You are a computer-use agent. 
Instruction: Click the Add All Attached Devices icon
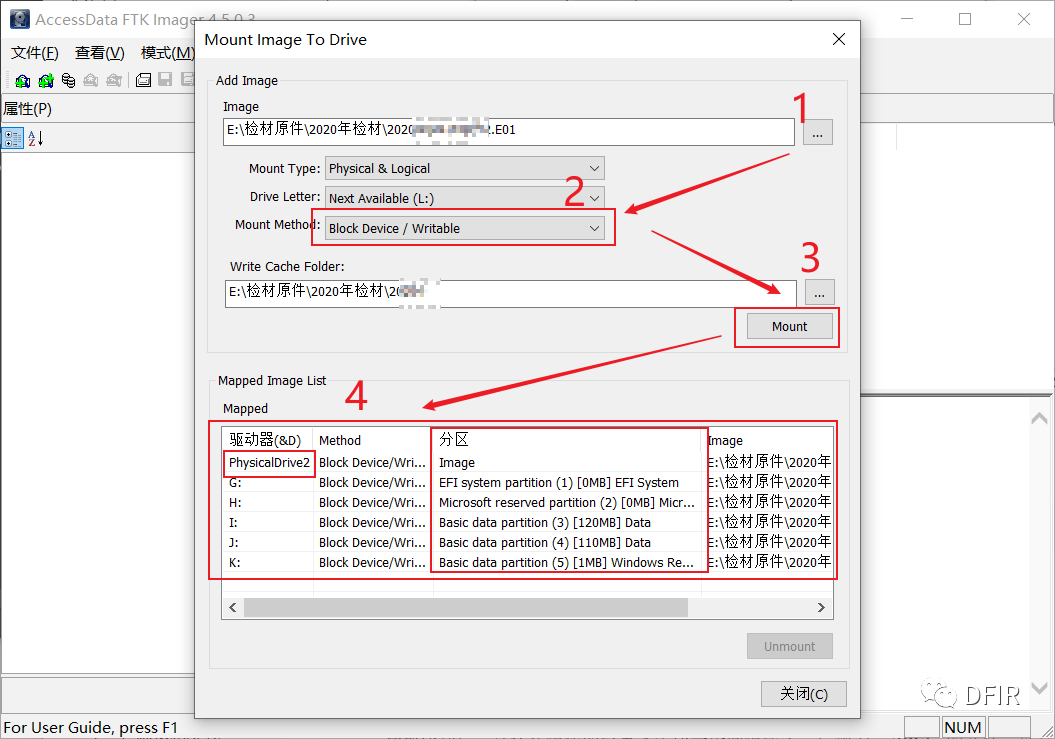pyautogui.click(x=46, y=81)
